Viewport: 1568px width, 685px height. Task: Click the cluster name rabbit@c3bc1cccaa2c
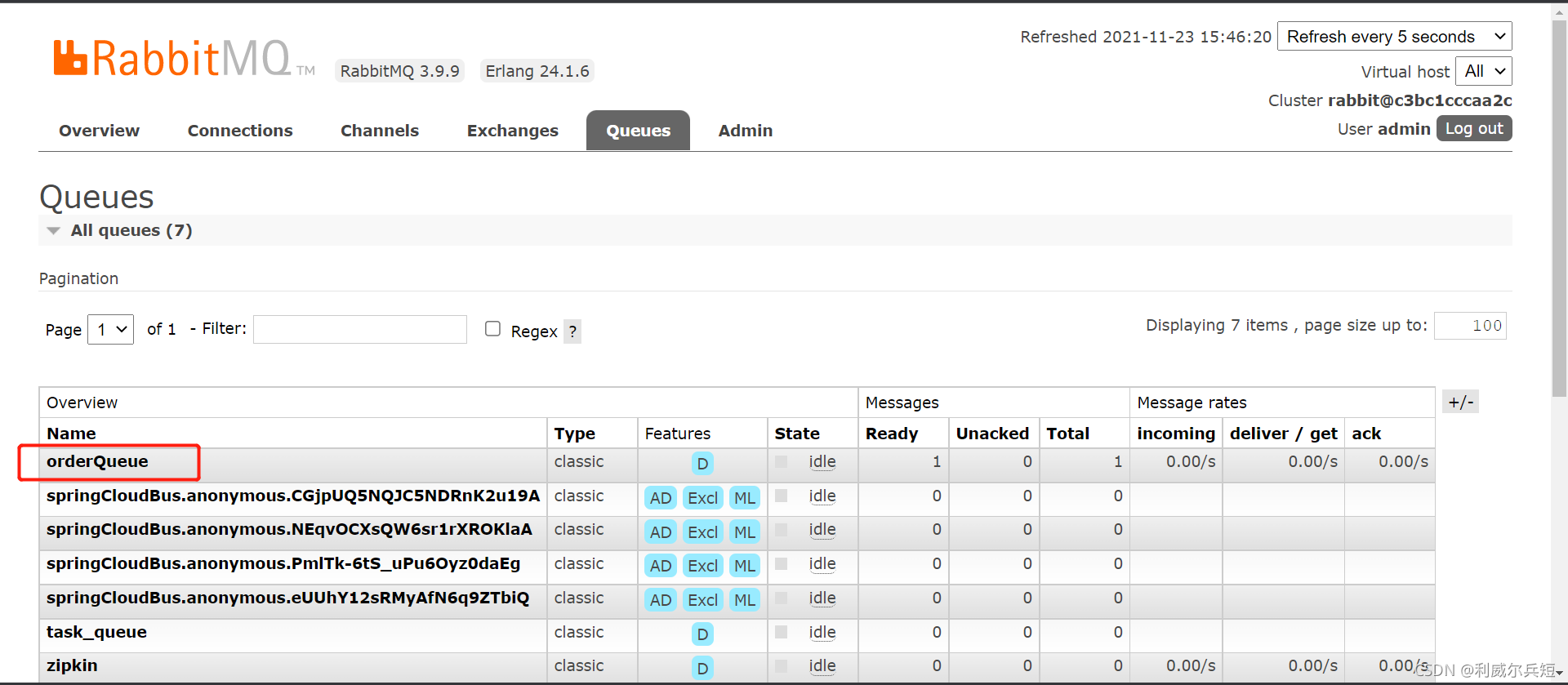tap(1420, 100)
